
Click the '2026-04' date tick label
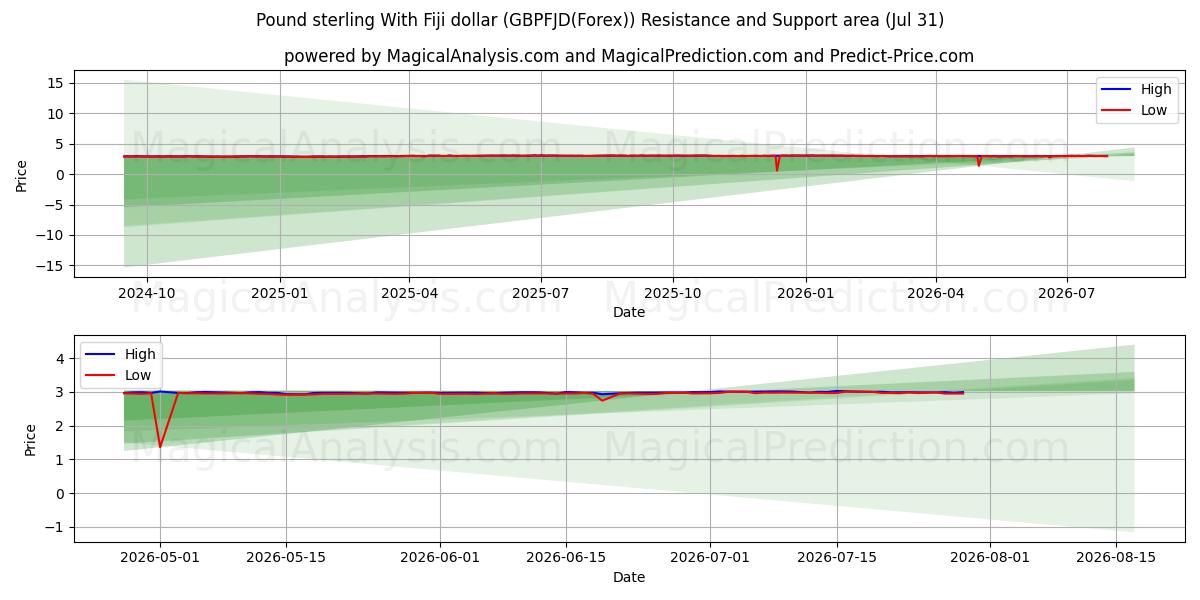pyautogui.click(x=935, y=293)
